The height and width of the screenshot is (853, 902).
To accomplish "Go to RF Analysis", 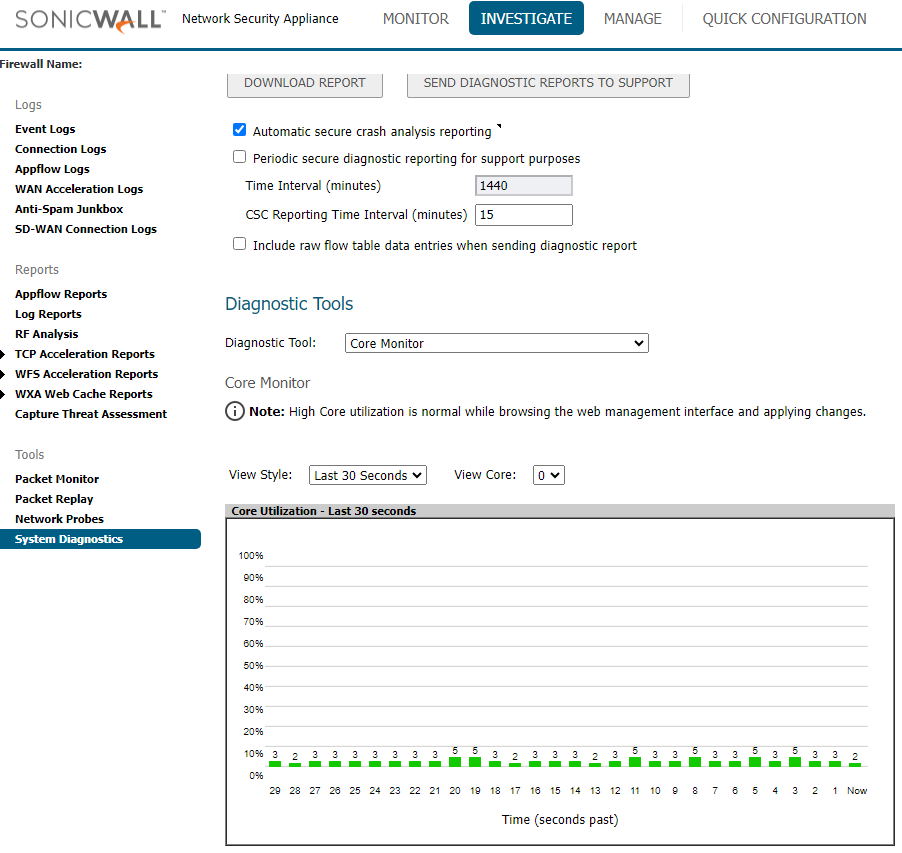I will (x=47, y=334).
